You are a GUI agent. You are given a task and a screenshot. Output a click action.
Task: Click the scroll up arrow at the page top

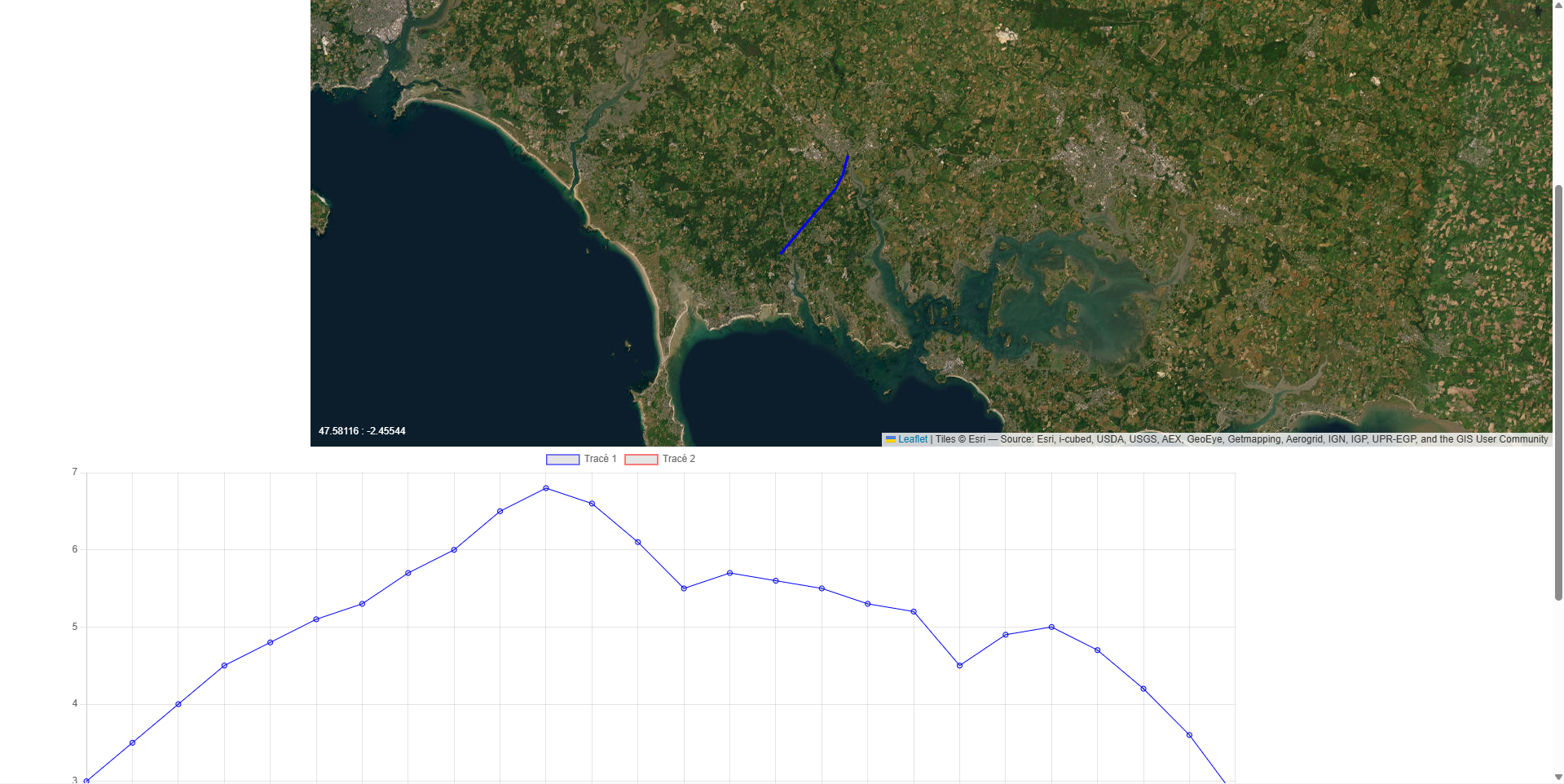coord(1558,6)
